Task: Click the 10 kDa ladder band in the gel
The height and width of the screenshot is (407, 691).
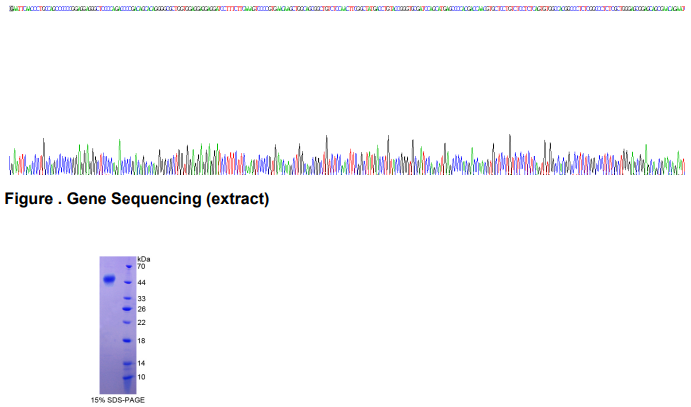Action: [127, 378]
